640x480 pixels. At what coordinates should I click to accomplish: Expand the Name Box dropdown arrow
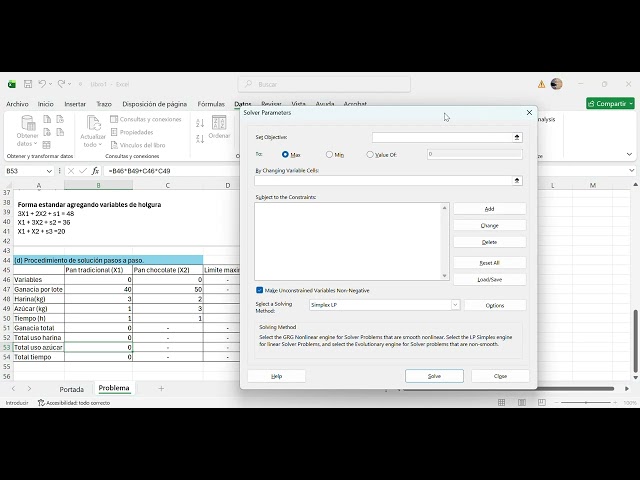49,171
